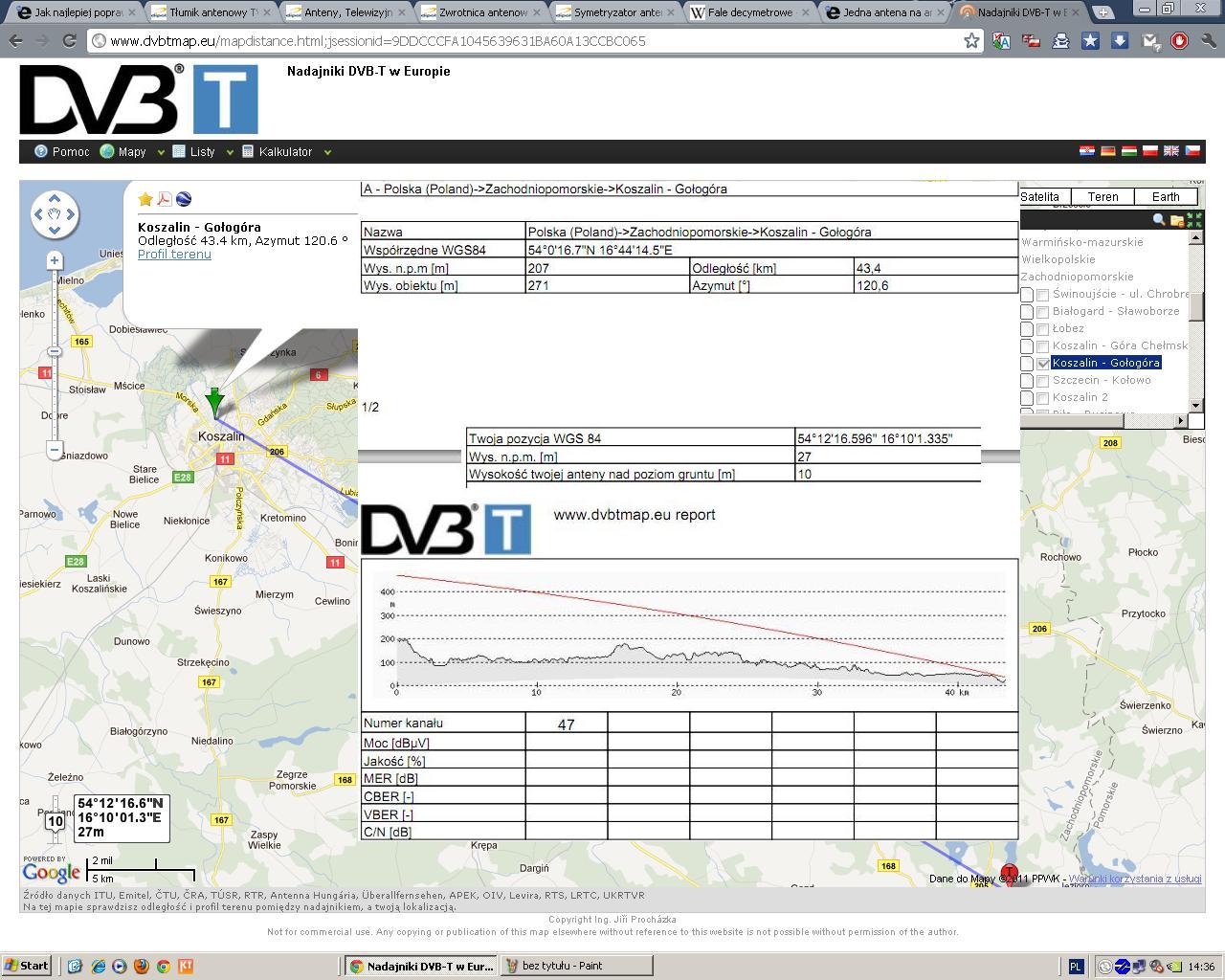This screenshot has height=980, width=1225.
Task: Click the map zoom slider handle
Action: pos(55,351)
